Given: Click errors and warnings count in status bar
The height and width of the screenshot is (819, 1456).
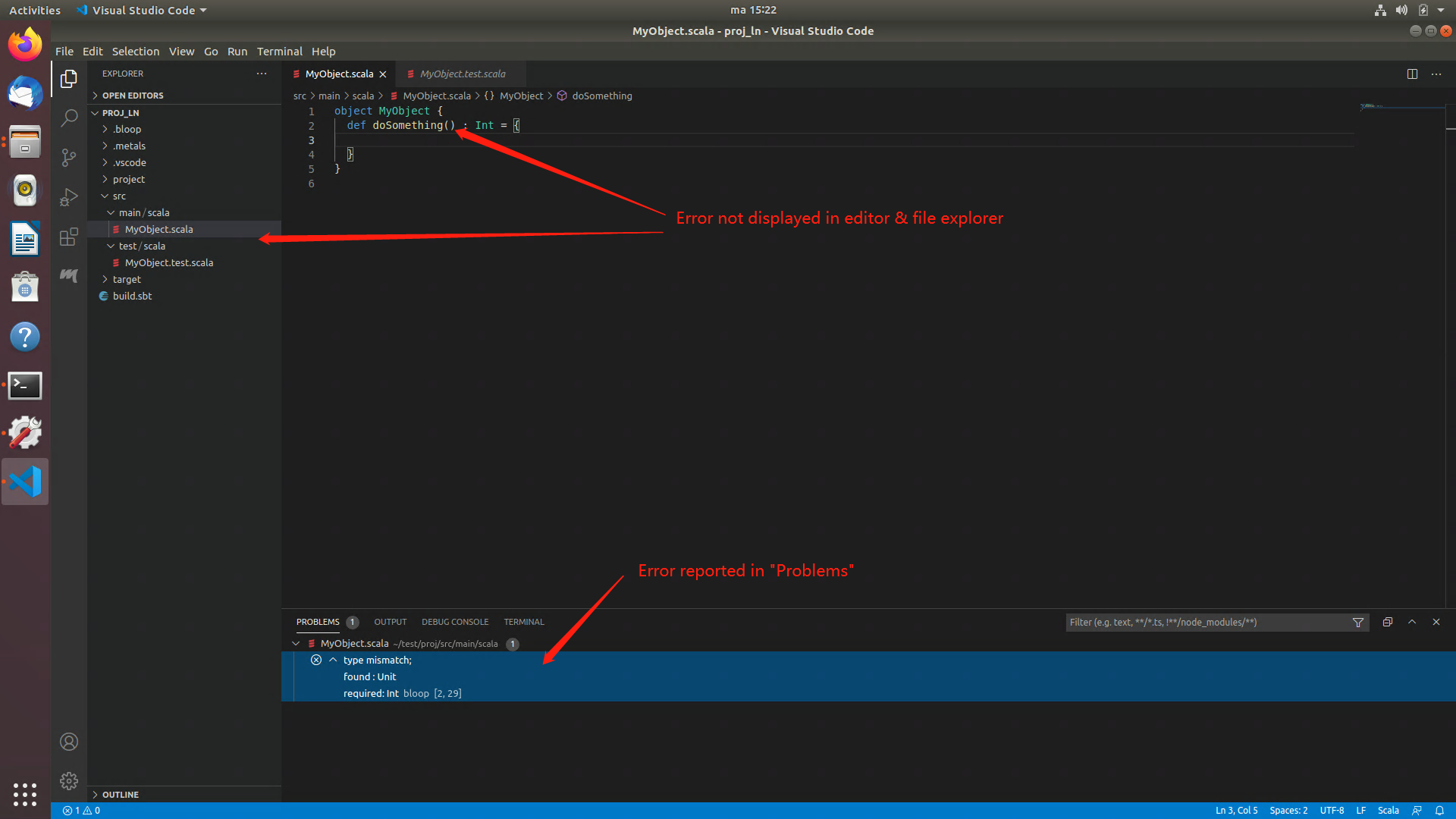Looking at the screenshot, I should point(81,811).
